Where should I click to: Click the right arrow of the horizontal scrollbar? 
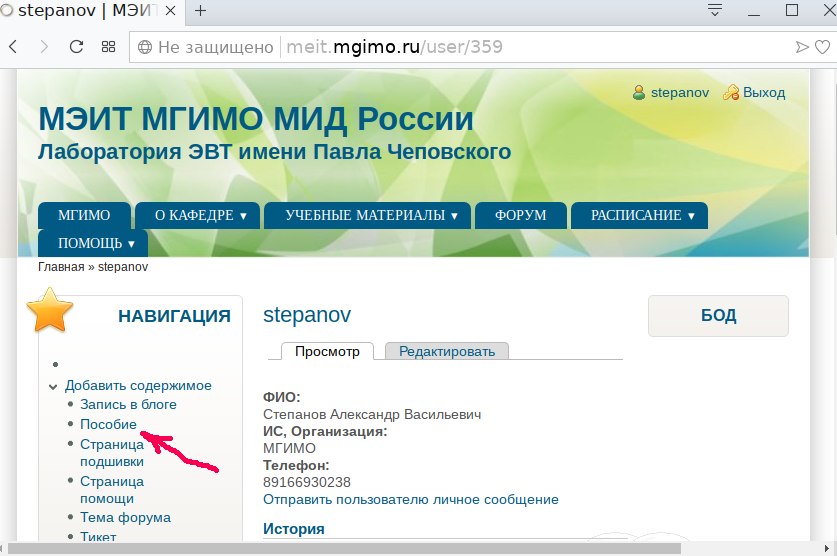(828, 549)
